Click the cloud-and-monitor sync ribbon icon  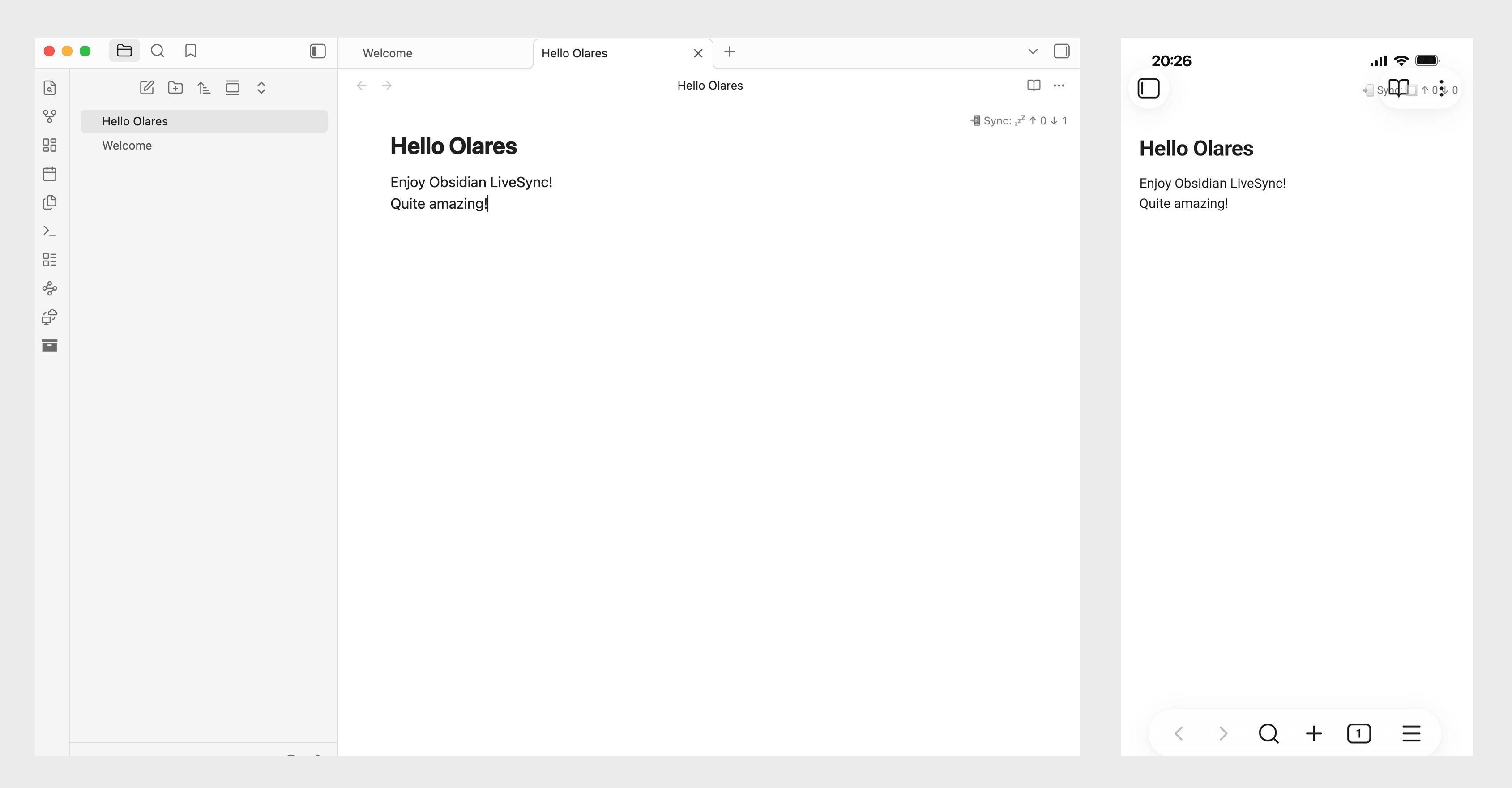click(50, 317)
